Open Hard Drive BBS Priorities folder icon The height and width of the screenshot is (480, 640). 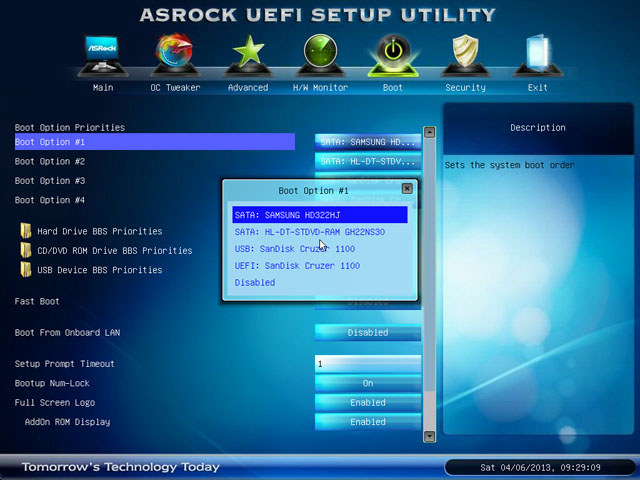[26, 231]
